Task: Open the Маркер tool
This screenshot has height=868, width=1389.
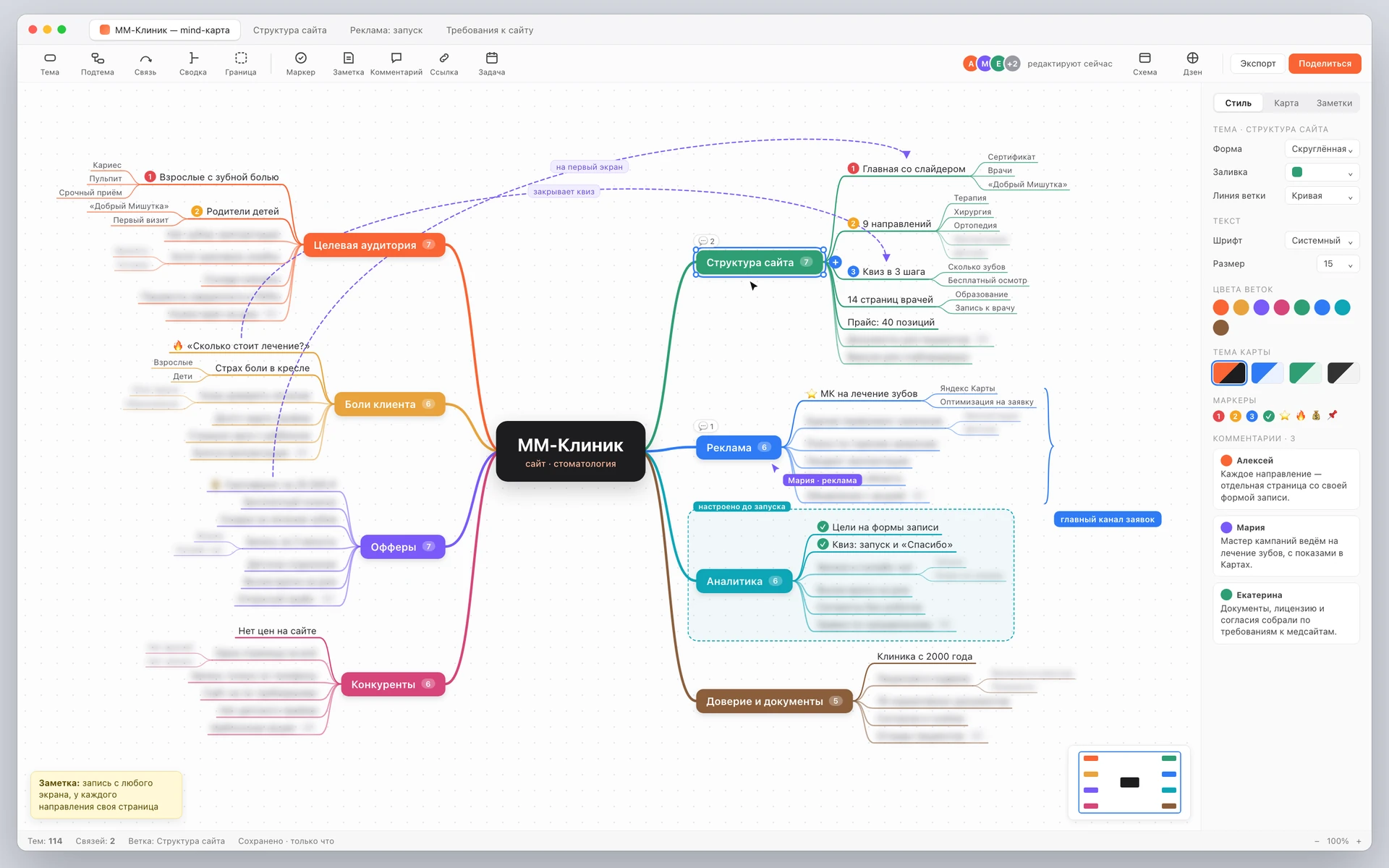Action: tap(301, 64)
